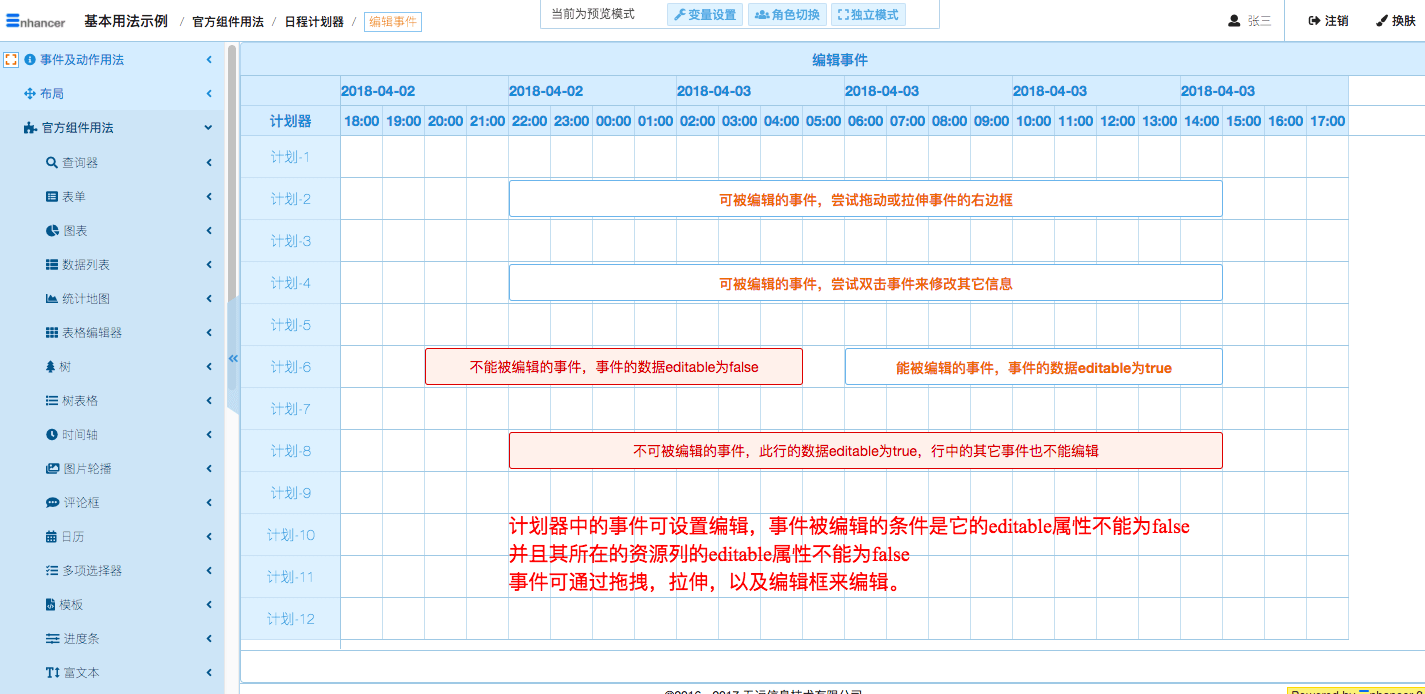Collapse the sidebar with the double-arrow handle
Image resolution: width=1425 pixels, height=694 pixels.
tap(233, 358)
